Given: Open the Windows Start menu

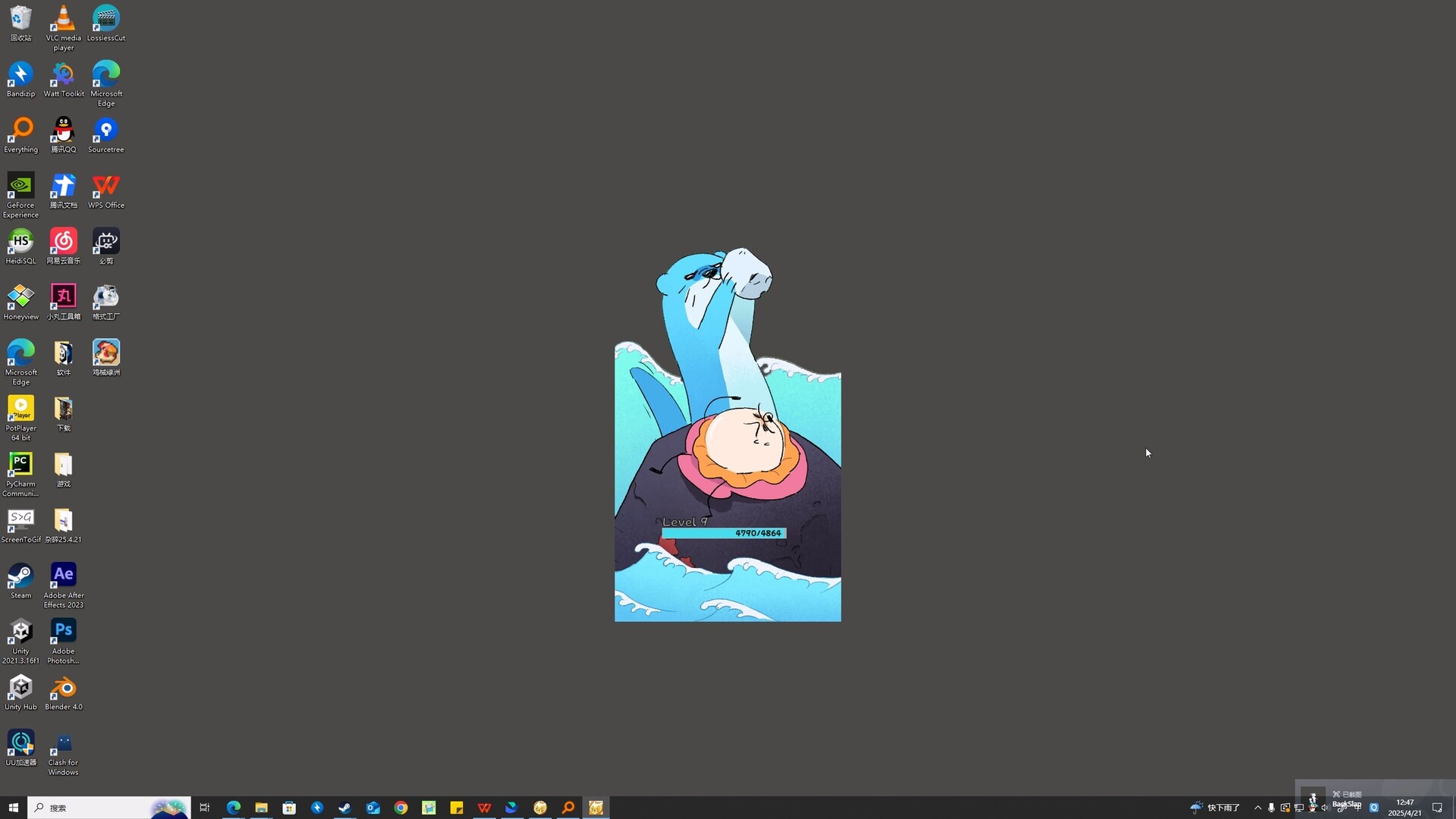Looking at the screenshot, I should [x=13, y=808].
